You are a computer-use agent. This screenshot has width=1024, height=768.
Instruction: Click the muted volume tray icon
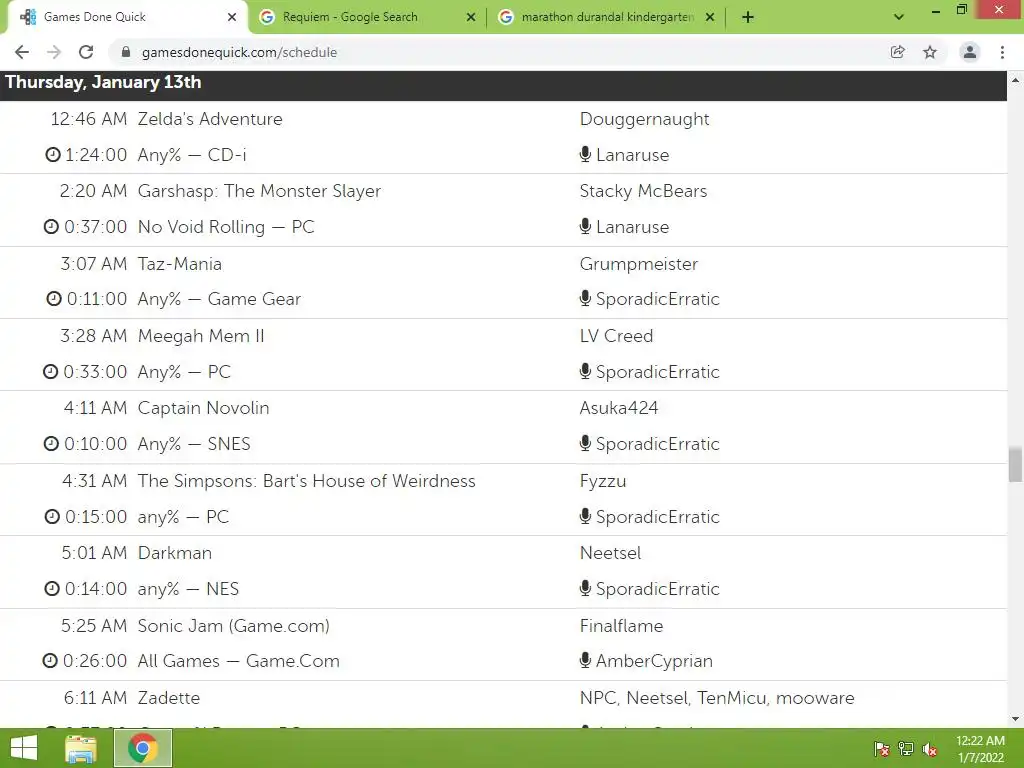tap(930, 749)
